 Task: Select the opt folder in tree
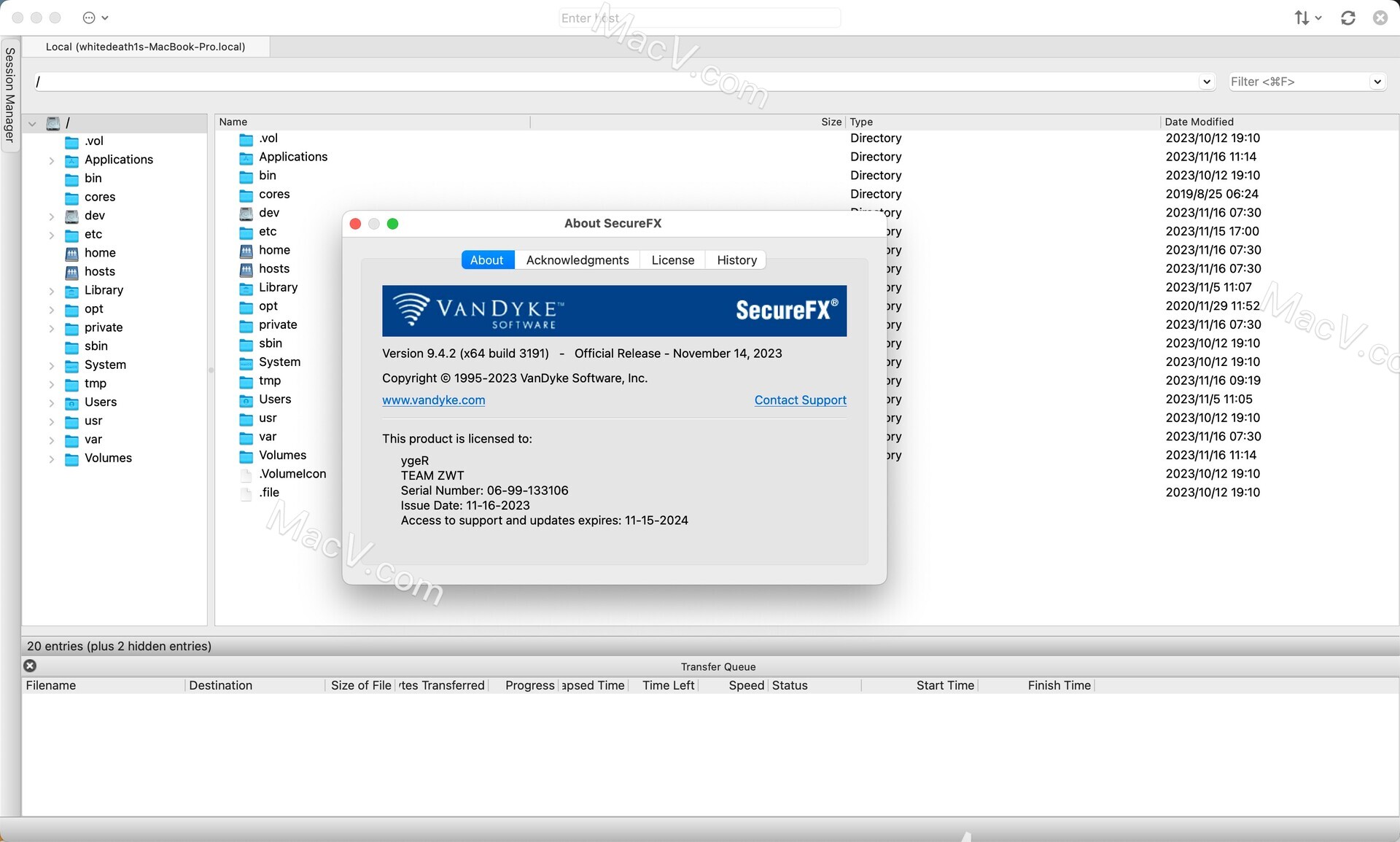tap(94, 309)
